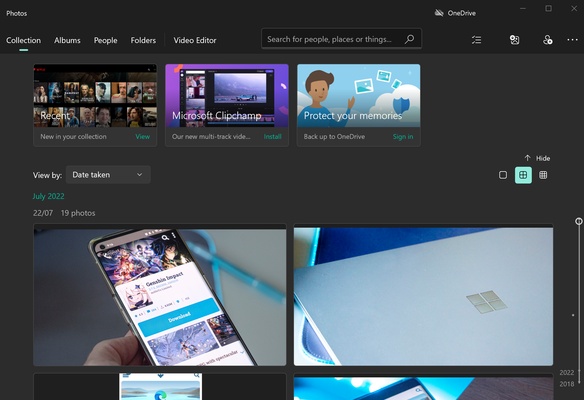Viewport: 584px width, 400px height.
Task: Open the Recent collection card thumbnail
Action: click(x=95, y=95)
